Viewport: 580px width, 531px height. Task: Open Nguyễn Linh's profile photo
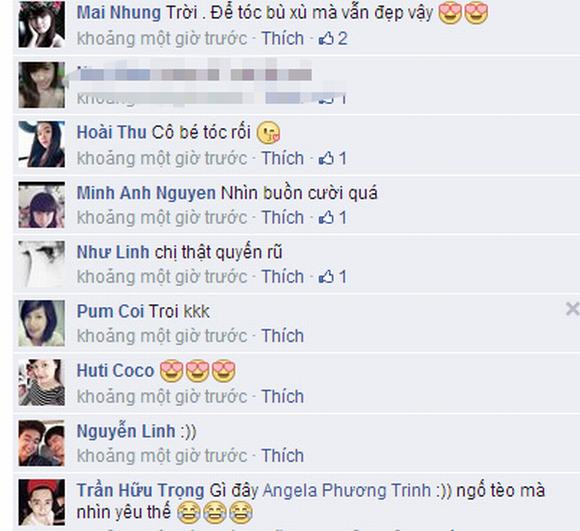[x=42, y=443]
